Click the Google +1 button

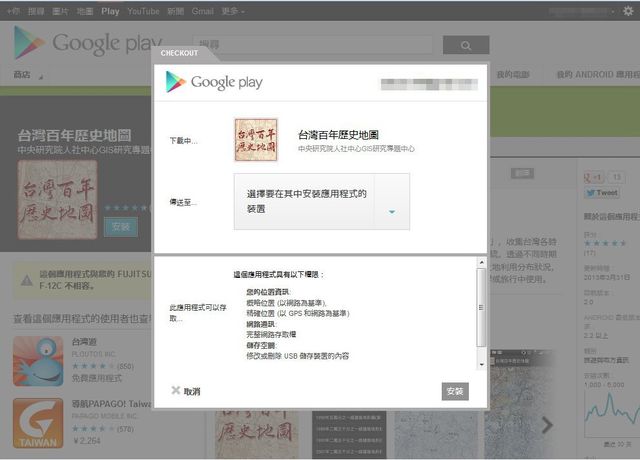point(596,177)
